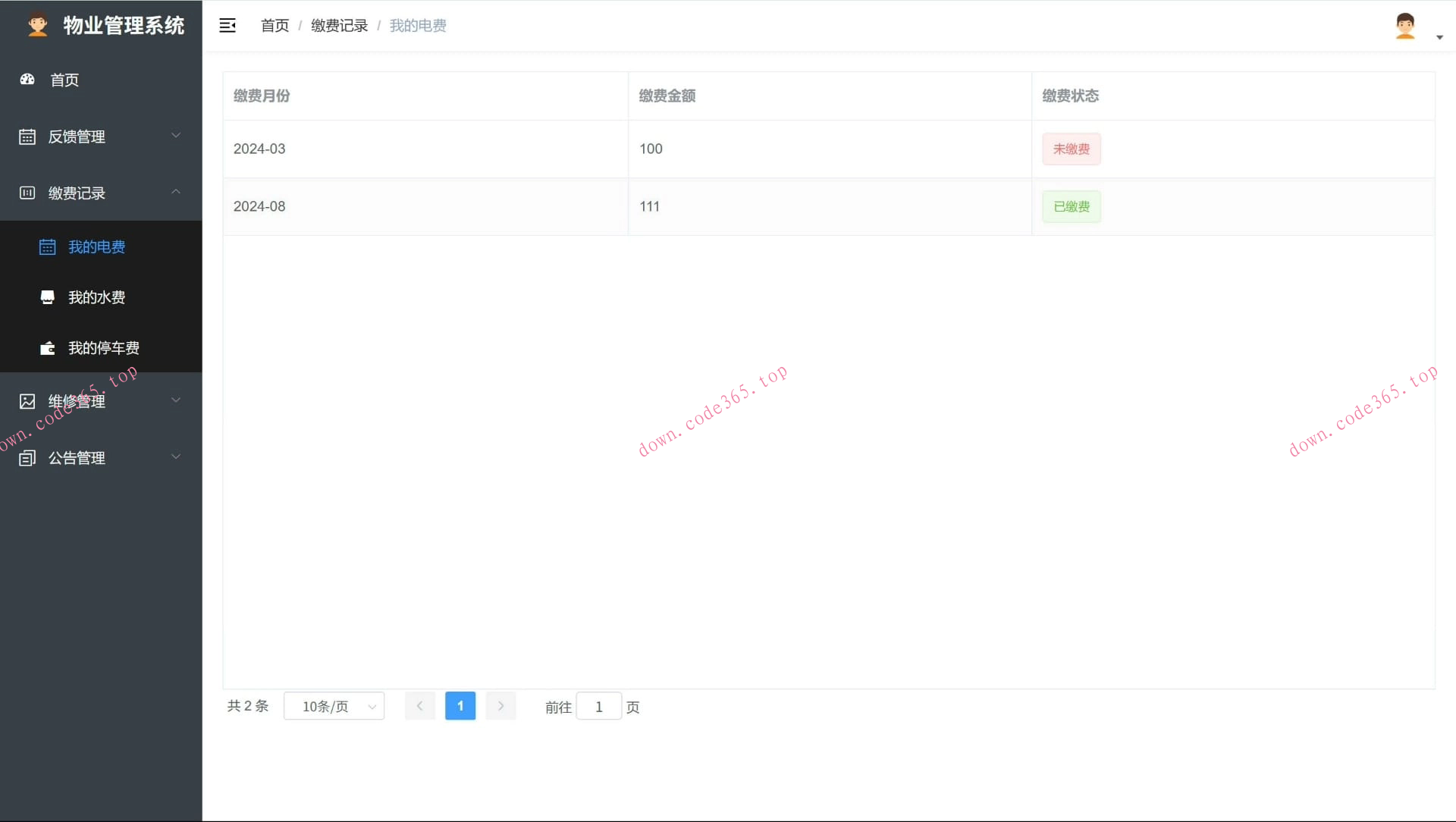
Task: Click the next page arrow button
Action: [x=500, y=706]
